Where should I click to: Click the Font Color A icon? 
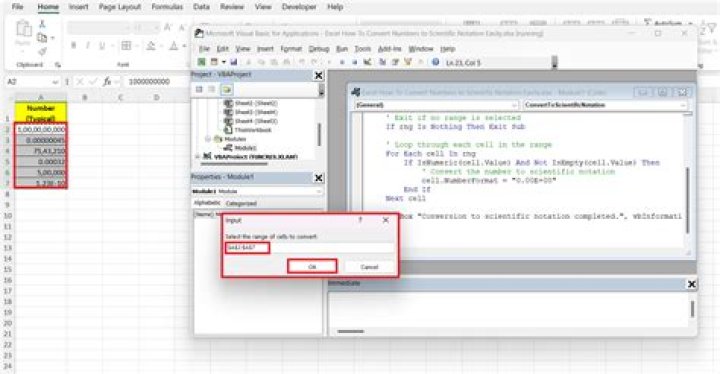tap(174, 45)
